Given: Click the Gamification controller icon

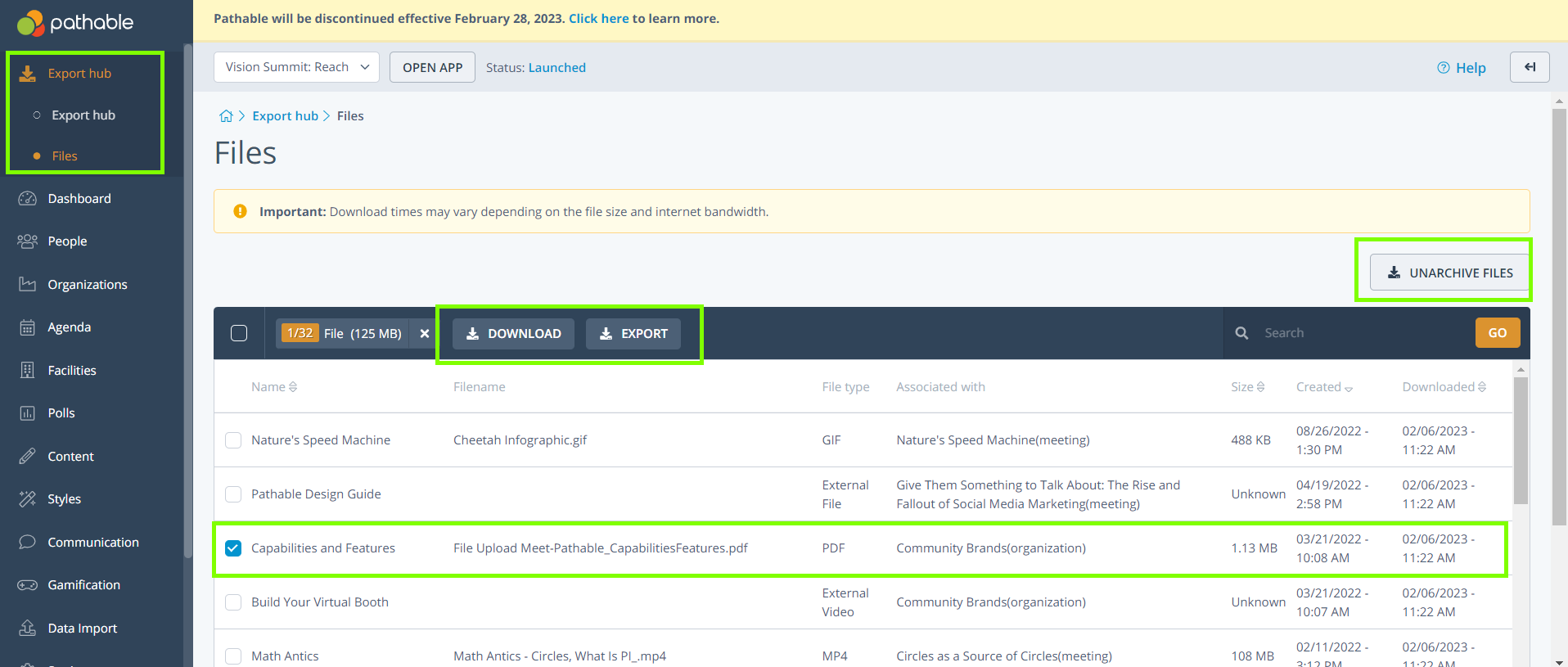Looking at the screenshot, I should [28, 585].
